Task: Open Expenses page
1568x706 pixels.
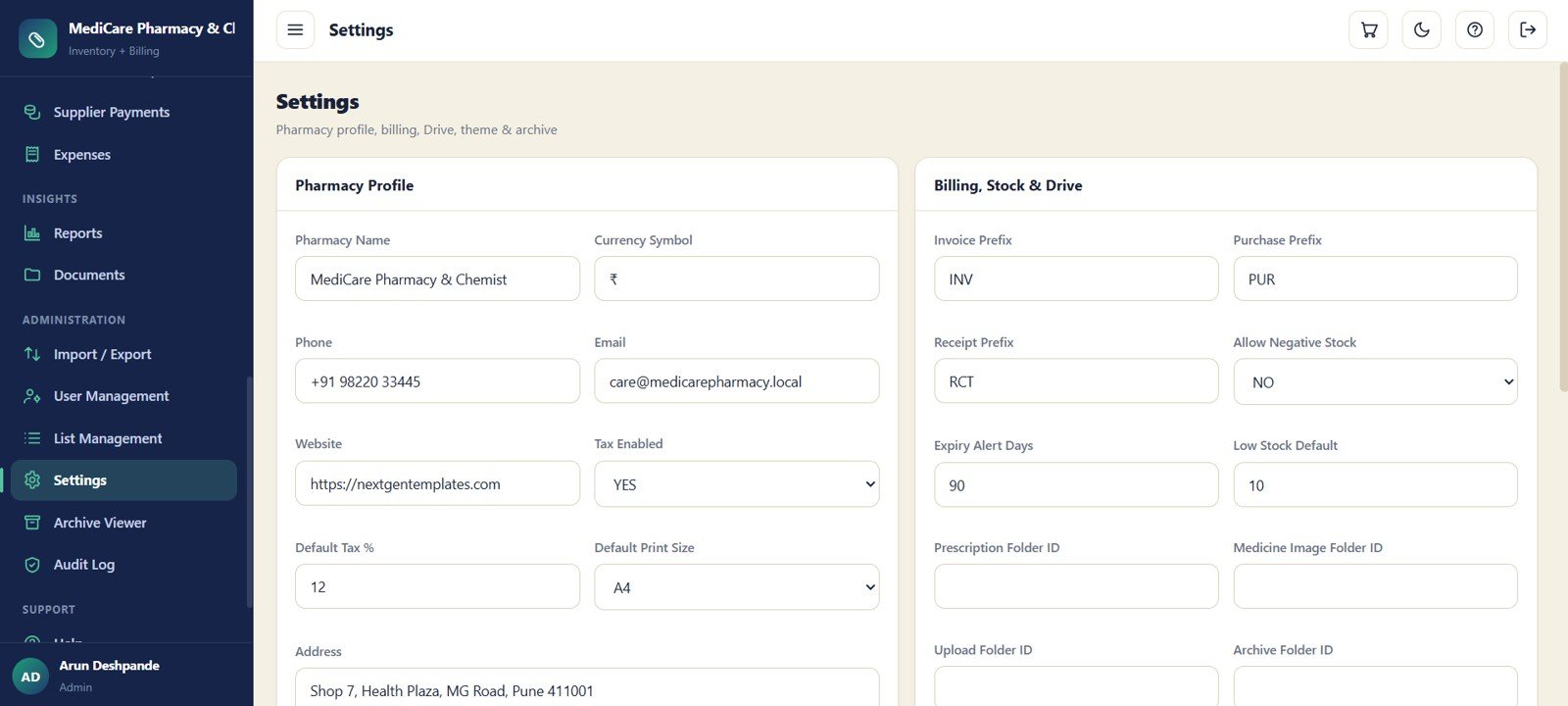Action: [x=123, y=154]
